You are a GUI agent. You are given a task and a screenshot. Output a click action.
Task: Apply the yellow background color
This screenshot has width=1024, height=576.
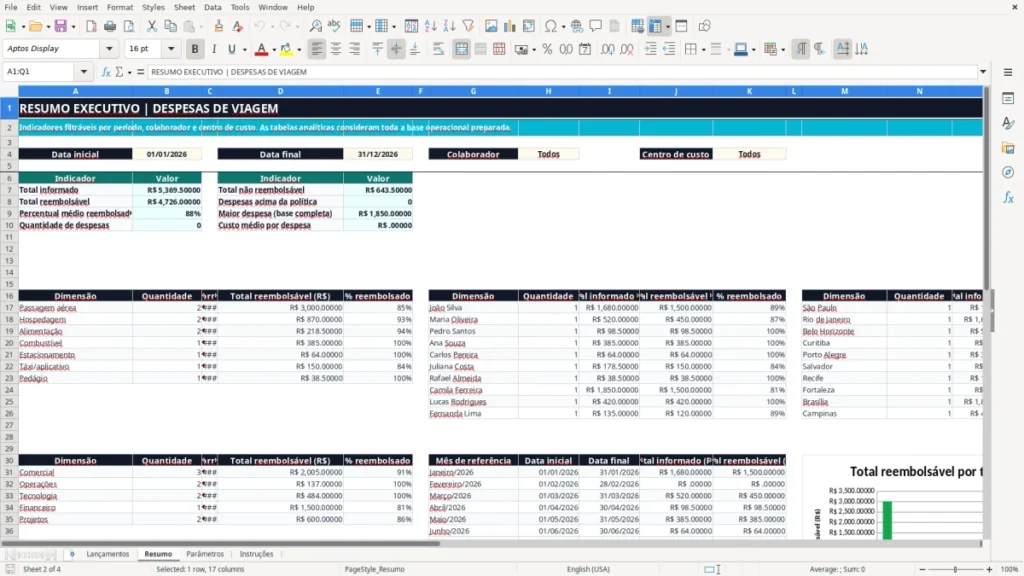click(286, 49)
